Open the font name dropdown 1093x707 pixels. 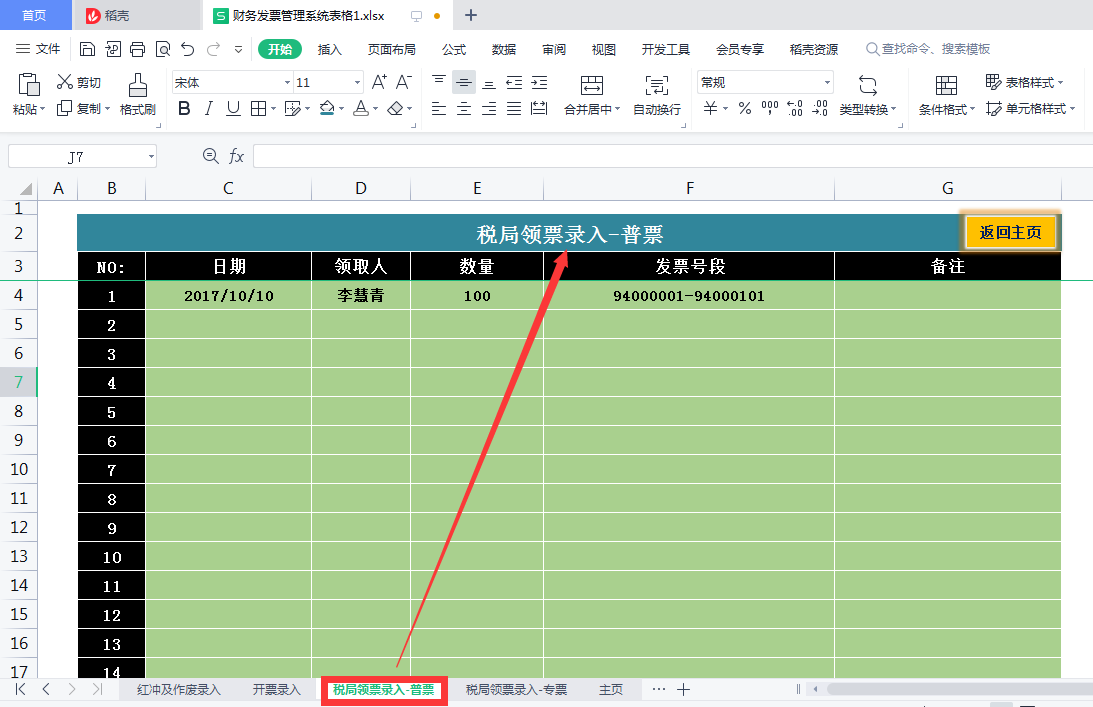286,82
